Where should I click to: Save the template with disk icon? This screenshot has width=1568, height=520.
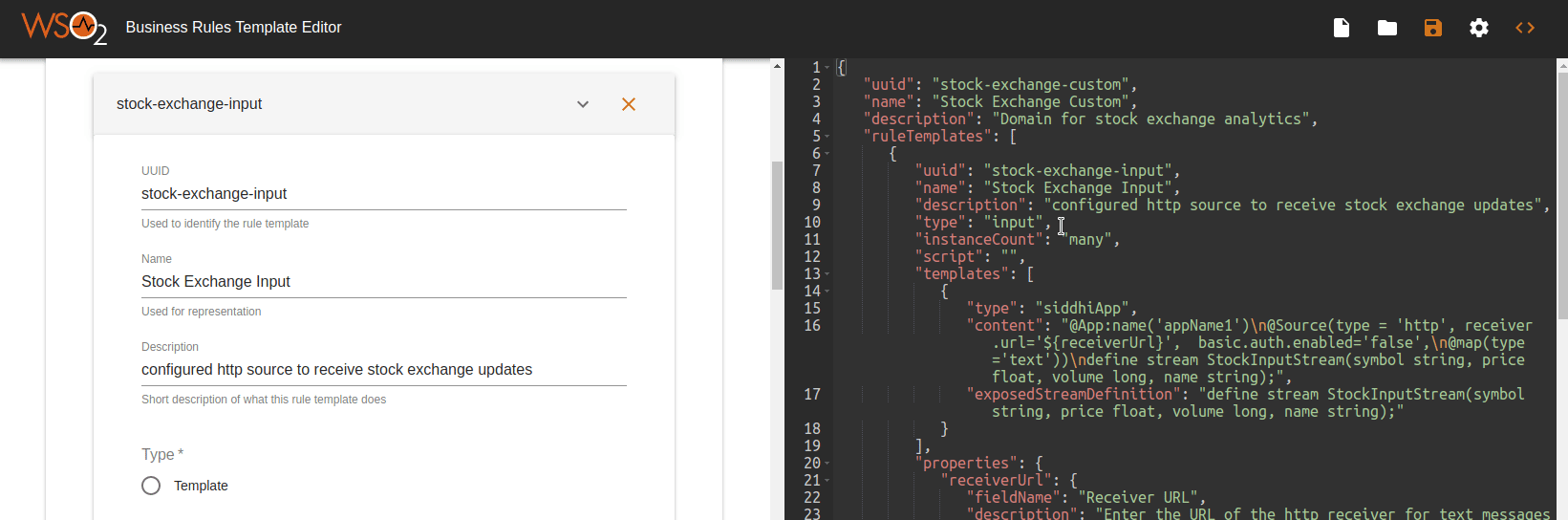click(x=1433, y=28)
